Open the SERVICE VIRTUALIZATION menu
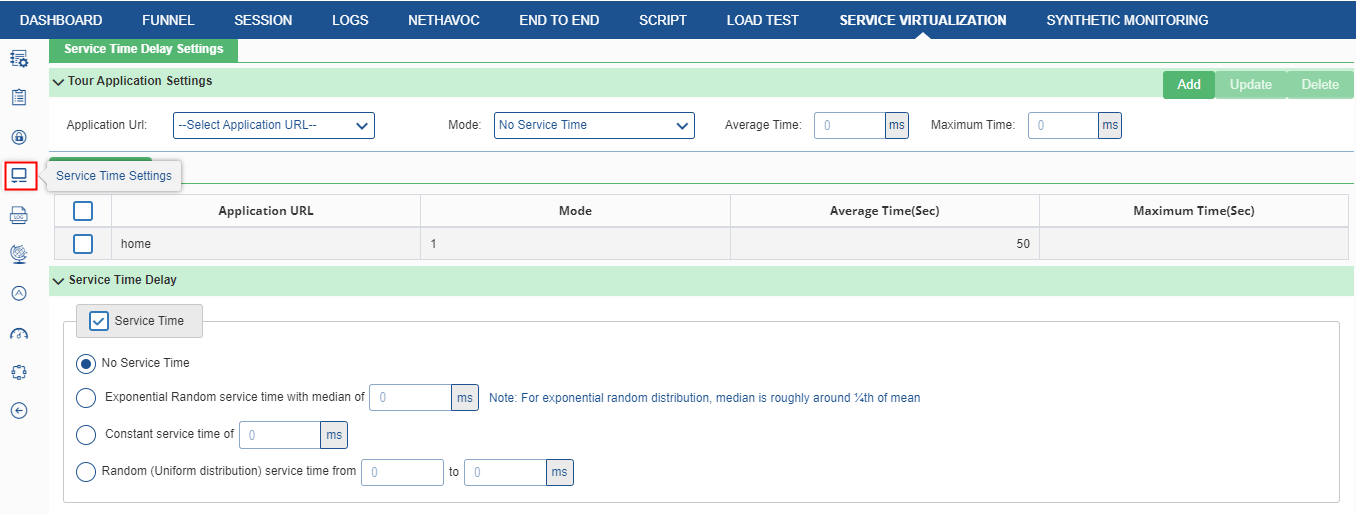The image size is (1356, 515). [923, 20]
